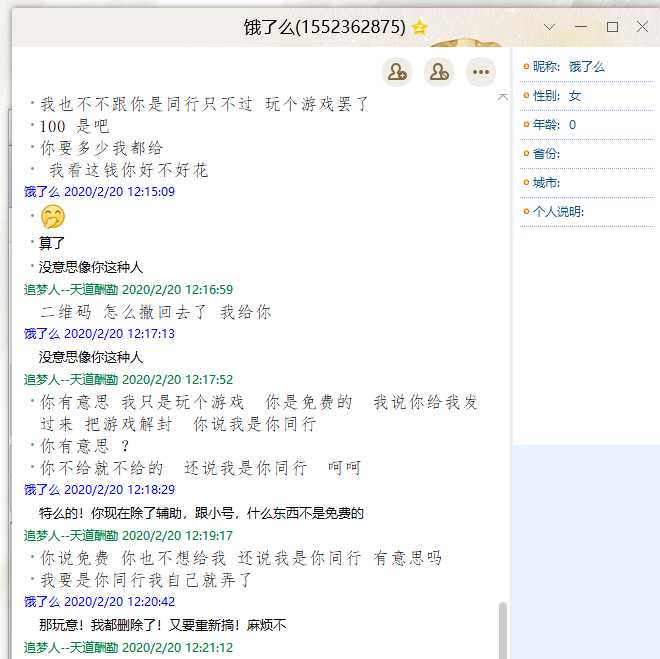The height and width of the screenshot is (659, 660).
Task: Click the header '追梦人--天道酬勤 2020/2/20 12:19:17'
Action: click(x=128, y=536)
